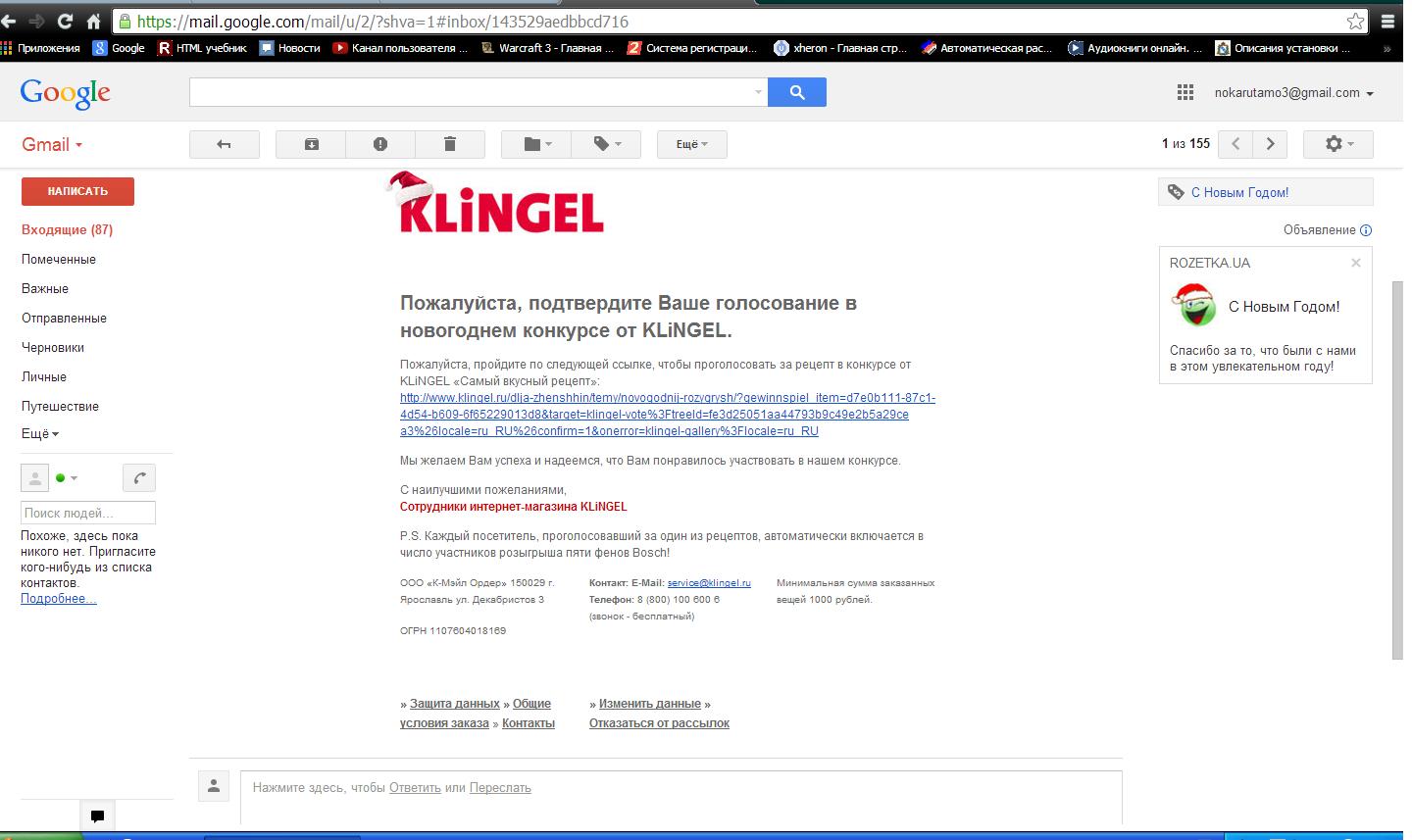
Task: Open the Chrome menu icon
Action: click(1388, 21)
